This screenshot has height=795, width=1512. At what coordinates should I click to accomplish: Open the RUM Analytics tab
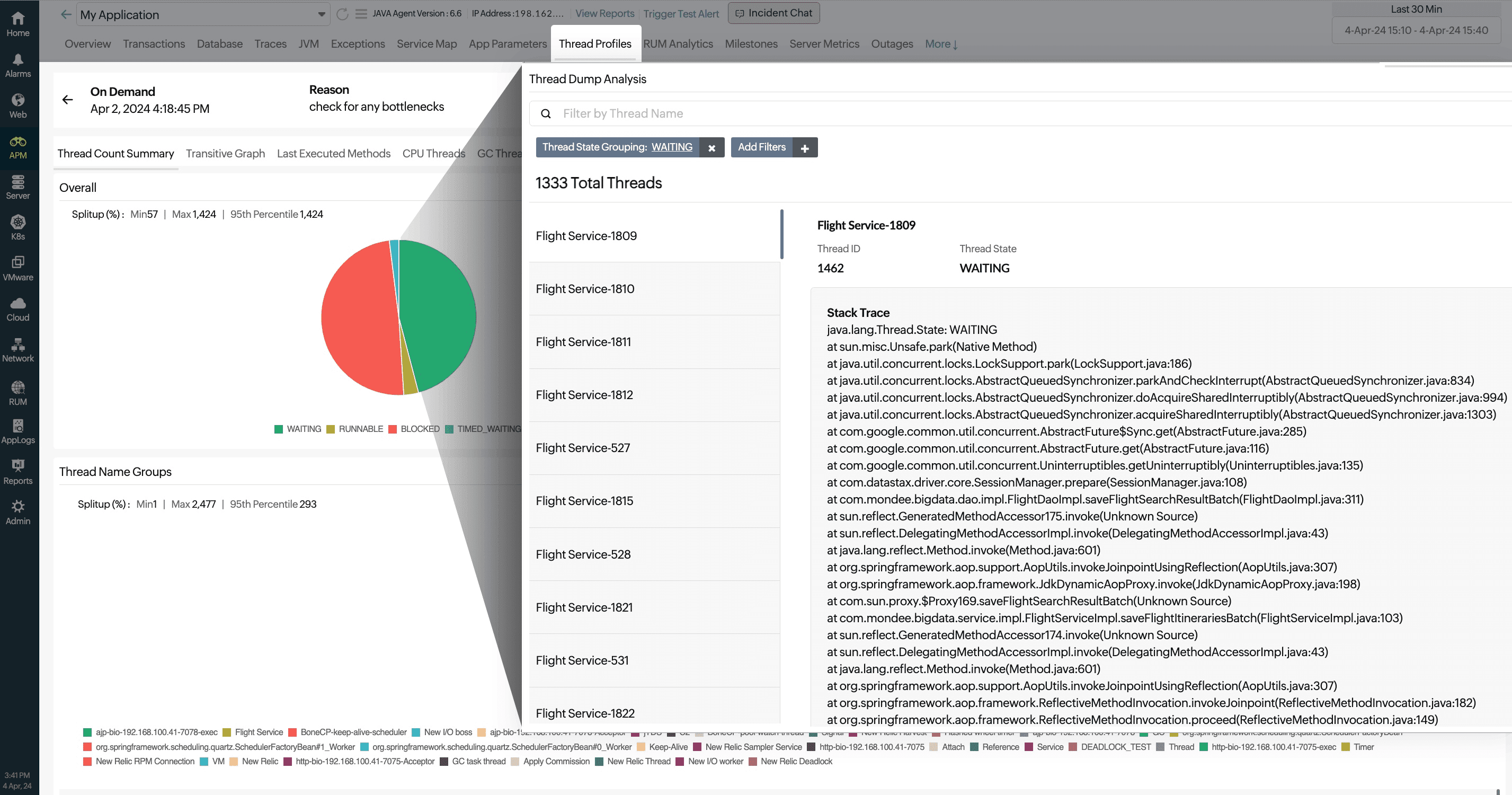pyautogui.click(x=678, y=44)
